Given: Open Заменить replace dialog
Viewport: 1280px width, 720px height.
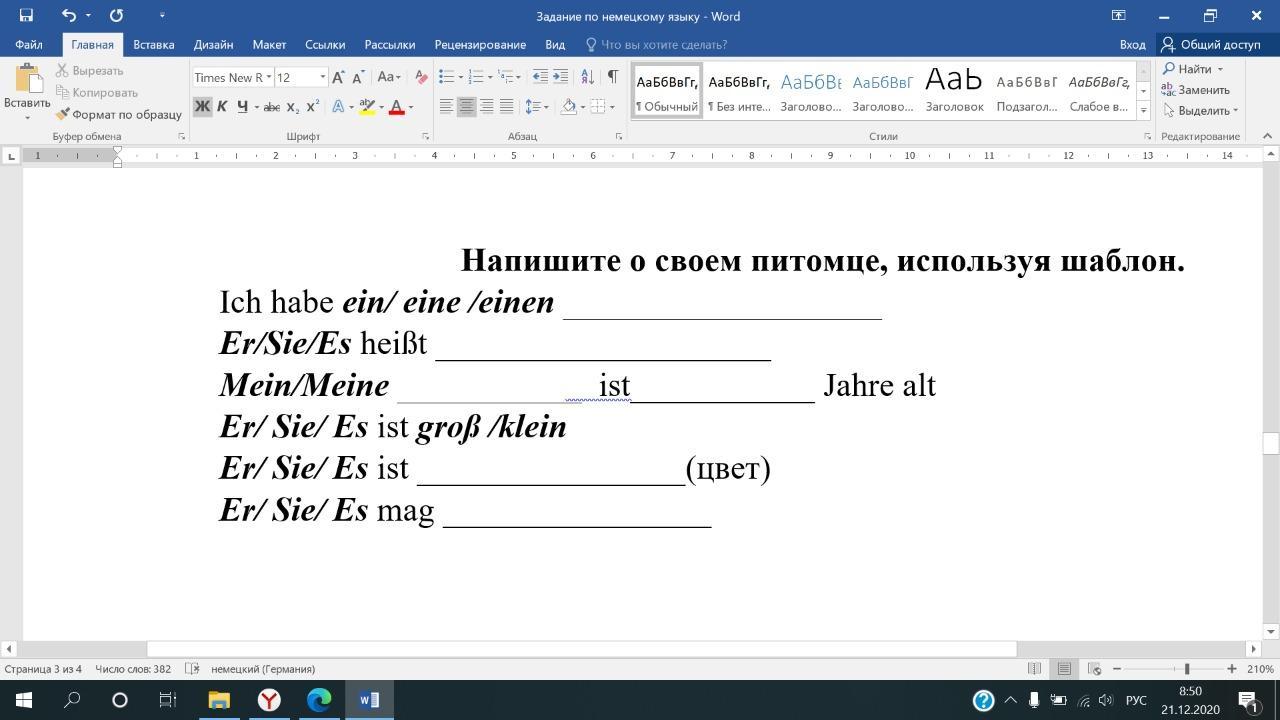Looking at the screenshot, I should click(1196, 90).
